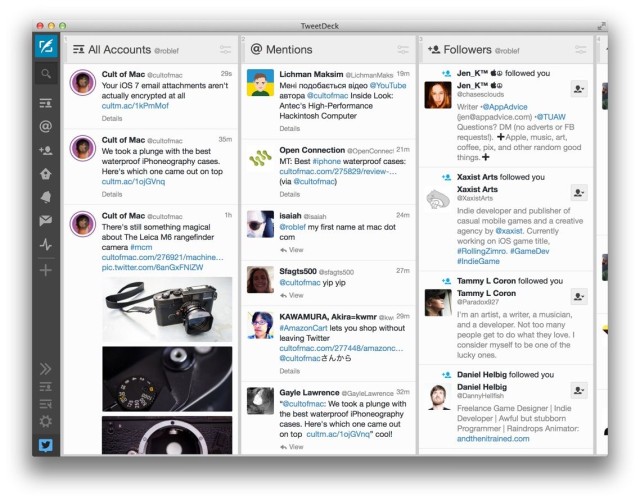The image size is (640, 501).
Task: Open user actions menu for Daniel Helbig
Action: click(579, 390)
